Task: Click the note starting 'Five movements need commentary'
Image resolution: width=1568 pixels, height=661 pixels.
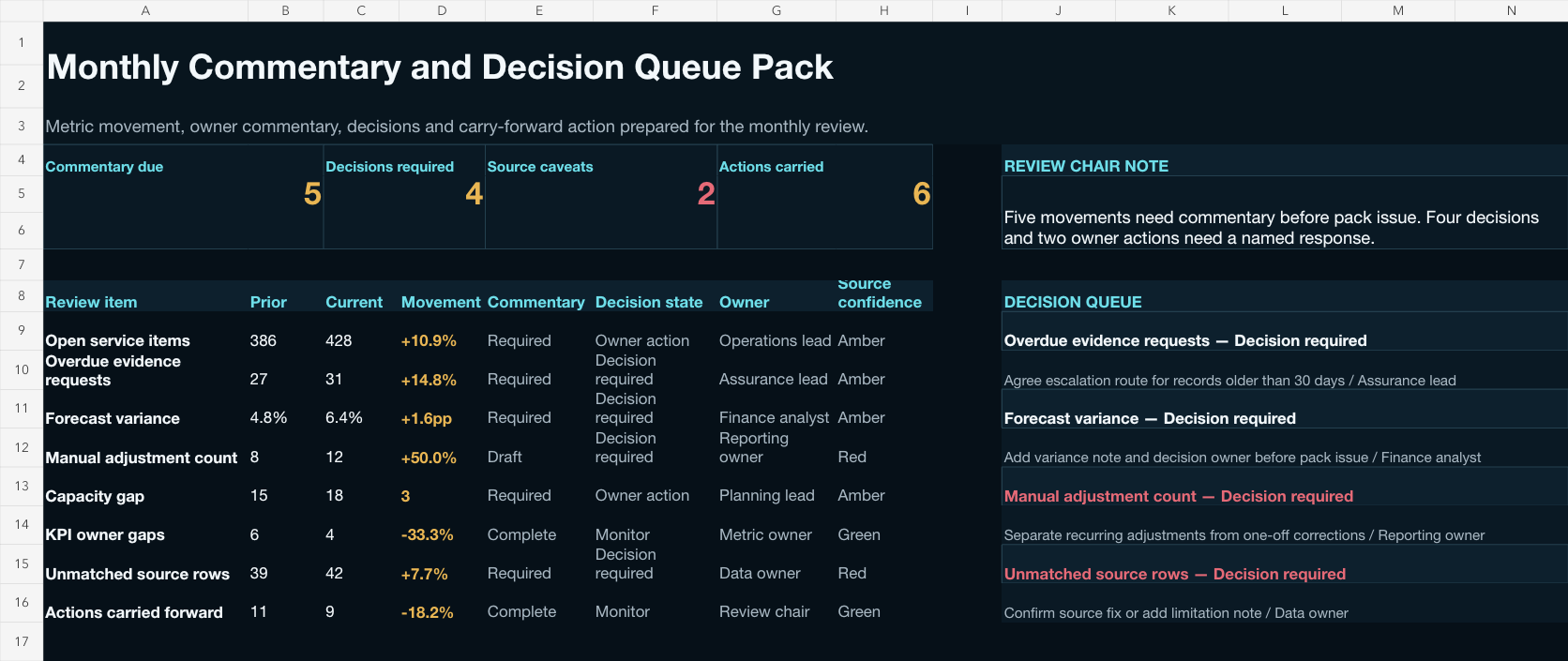Action: coord(1271,228)
